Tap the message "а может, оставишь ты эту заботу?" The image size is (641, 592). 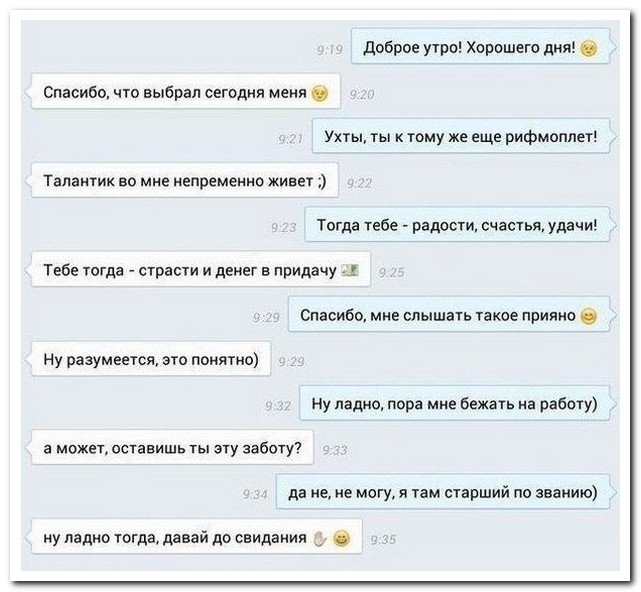[173, 448]
